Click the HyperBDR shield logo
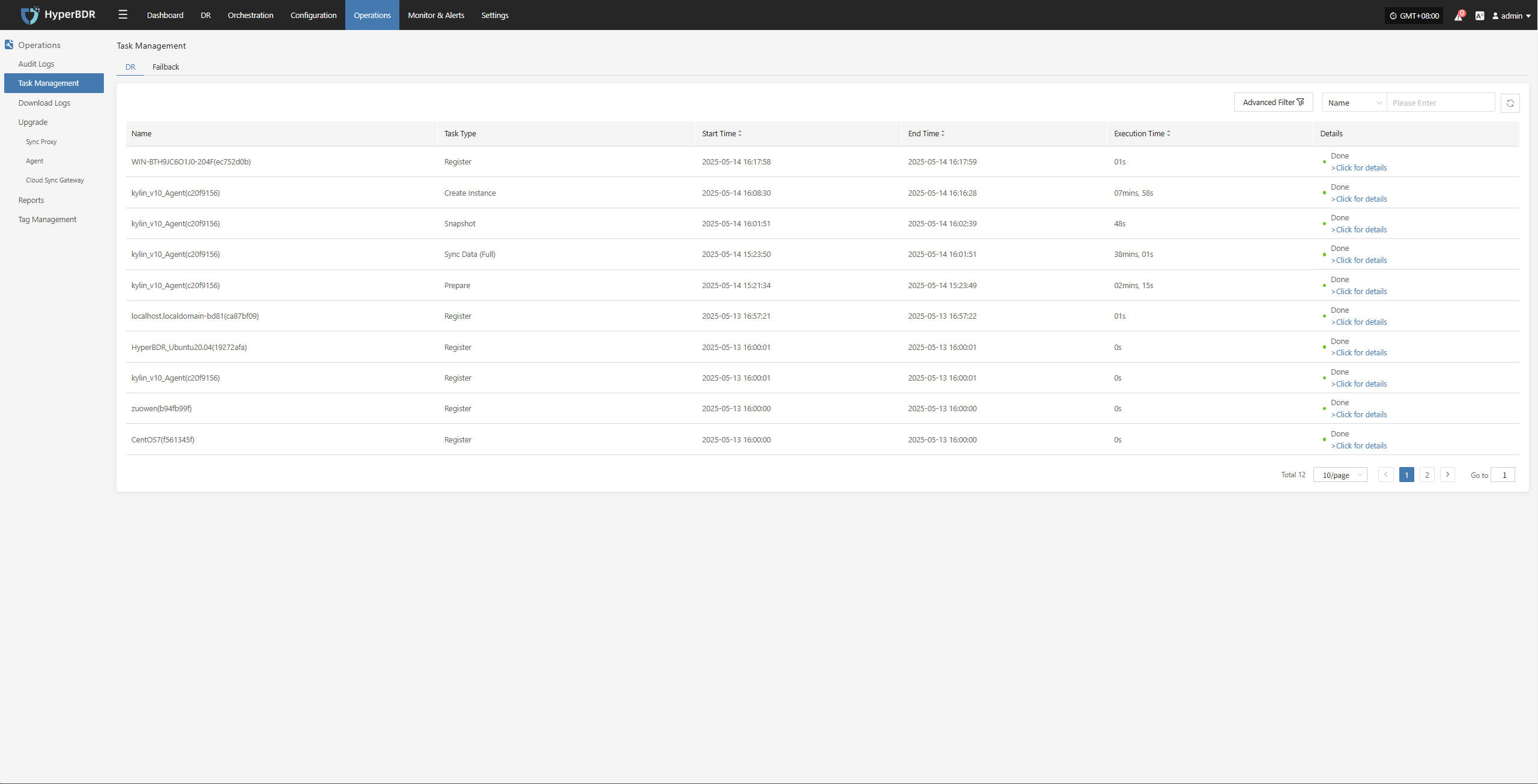Viewport: 1538px width, 784px height. (x=29, y=15)
